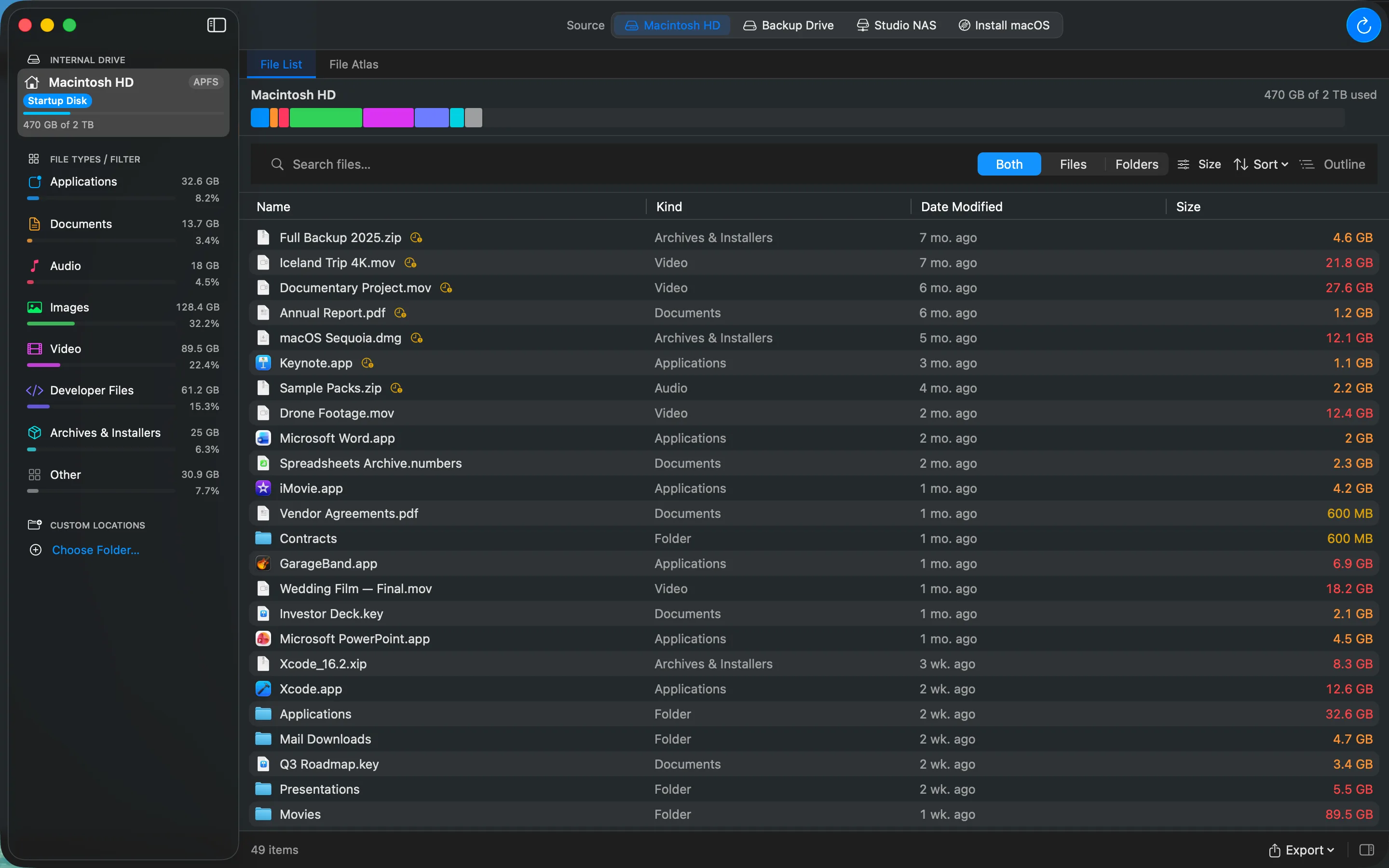Click the clock badge next to macOS Sequoia.dmg

pyautogui.click(x=417, y=338)
